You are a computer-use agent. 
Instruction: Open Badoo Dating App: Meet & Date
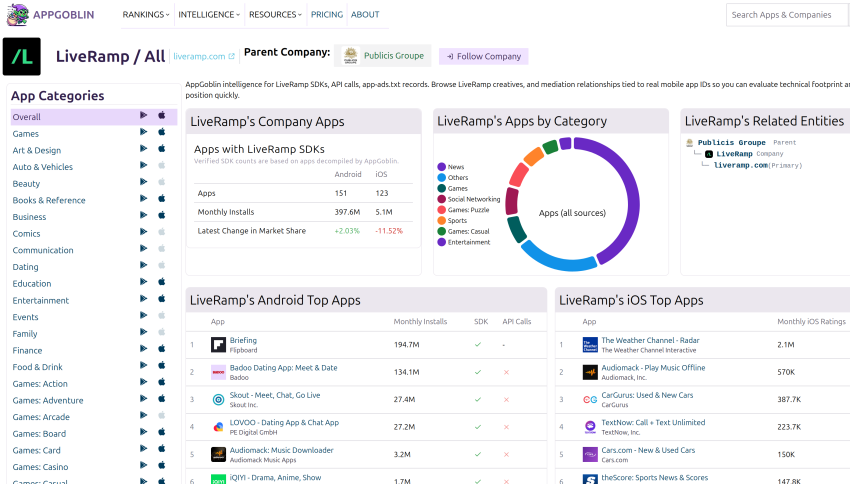[x=284, y=367]
